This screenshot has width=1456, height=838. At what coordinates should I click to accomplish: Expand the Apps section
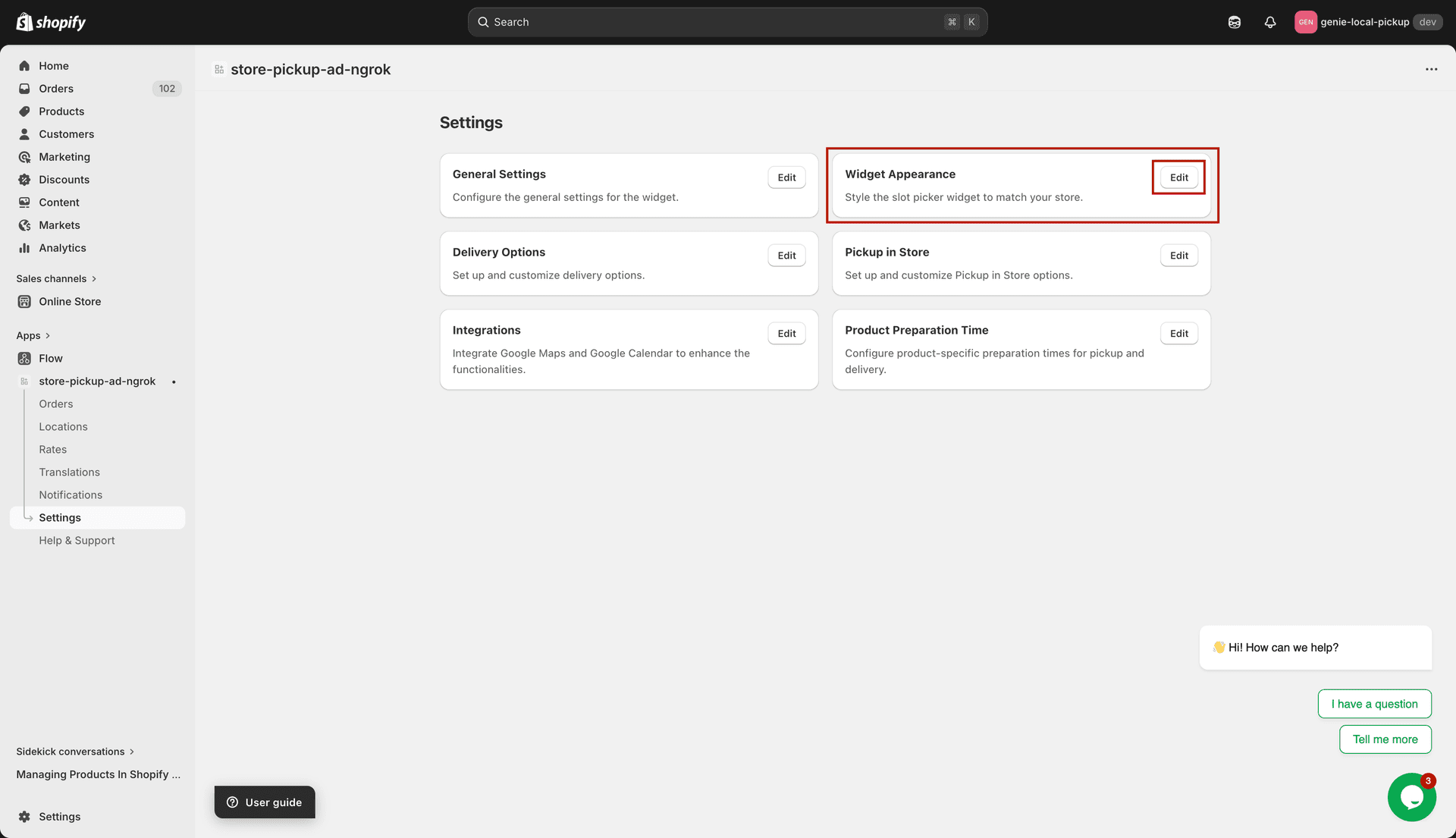(x=47, y=335)
